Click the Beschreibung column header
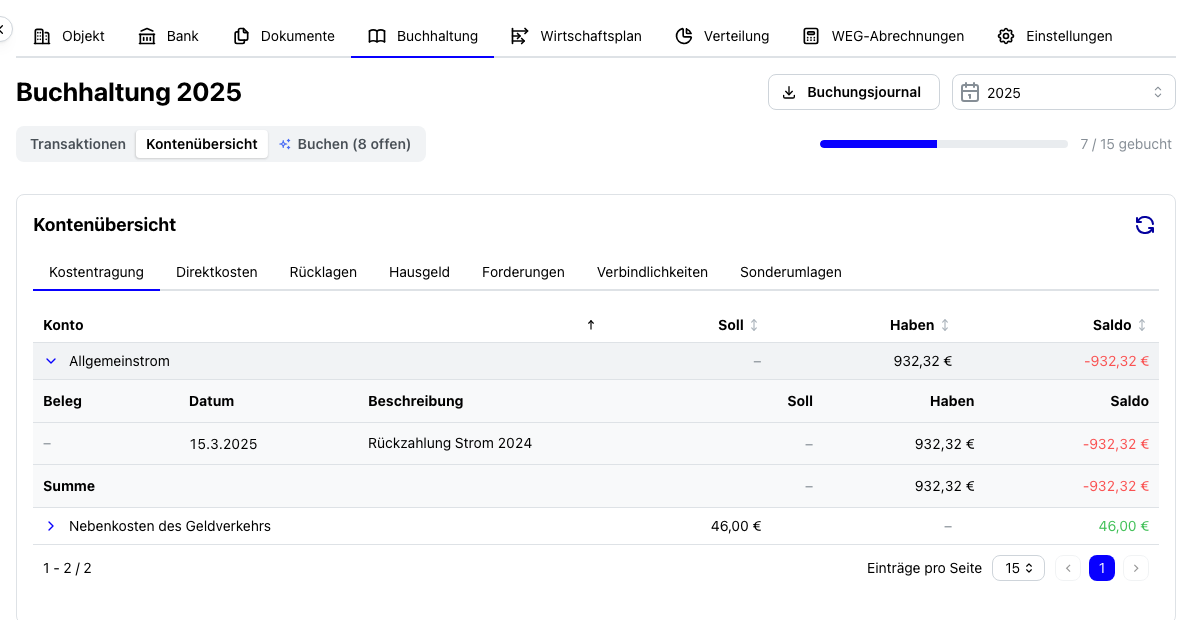 pos(416,401)
